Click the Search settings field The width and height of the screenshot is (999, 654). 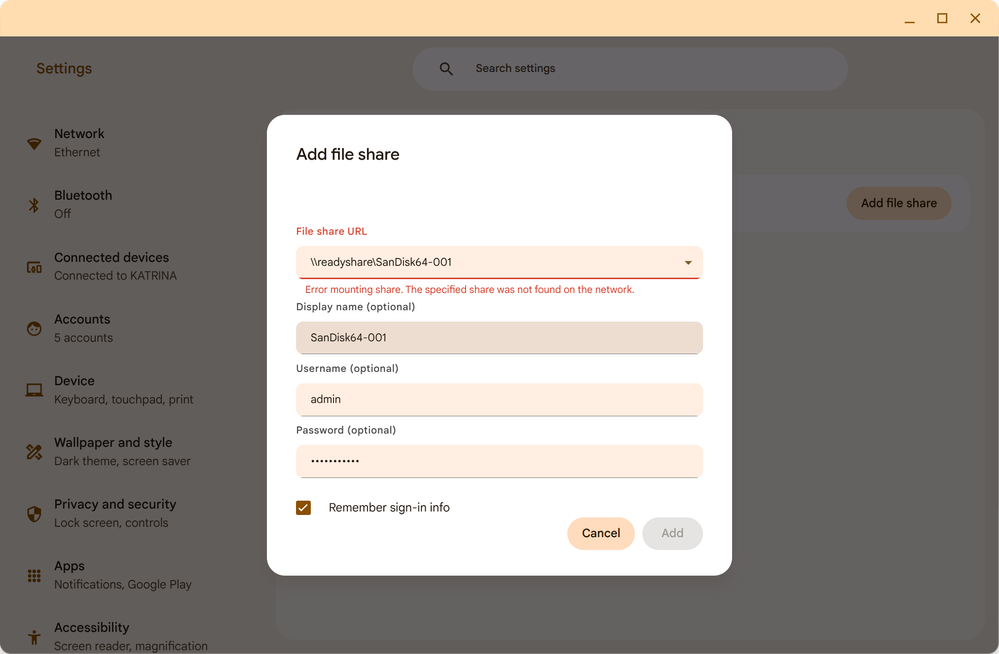click(x=630, y=69)
